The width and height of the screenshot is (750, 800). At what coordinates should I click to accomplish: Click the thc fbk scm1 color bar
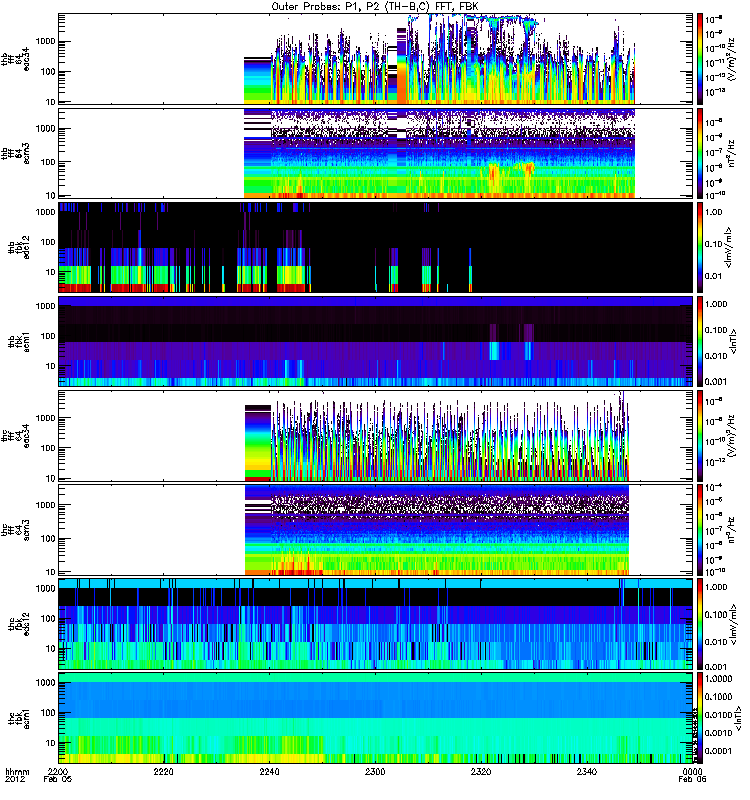coord(700,717)
